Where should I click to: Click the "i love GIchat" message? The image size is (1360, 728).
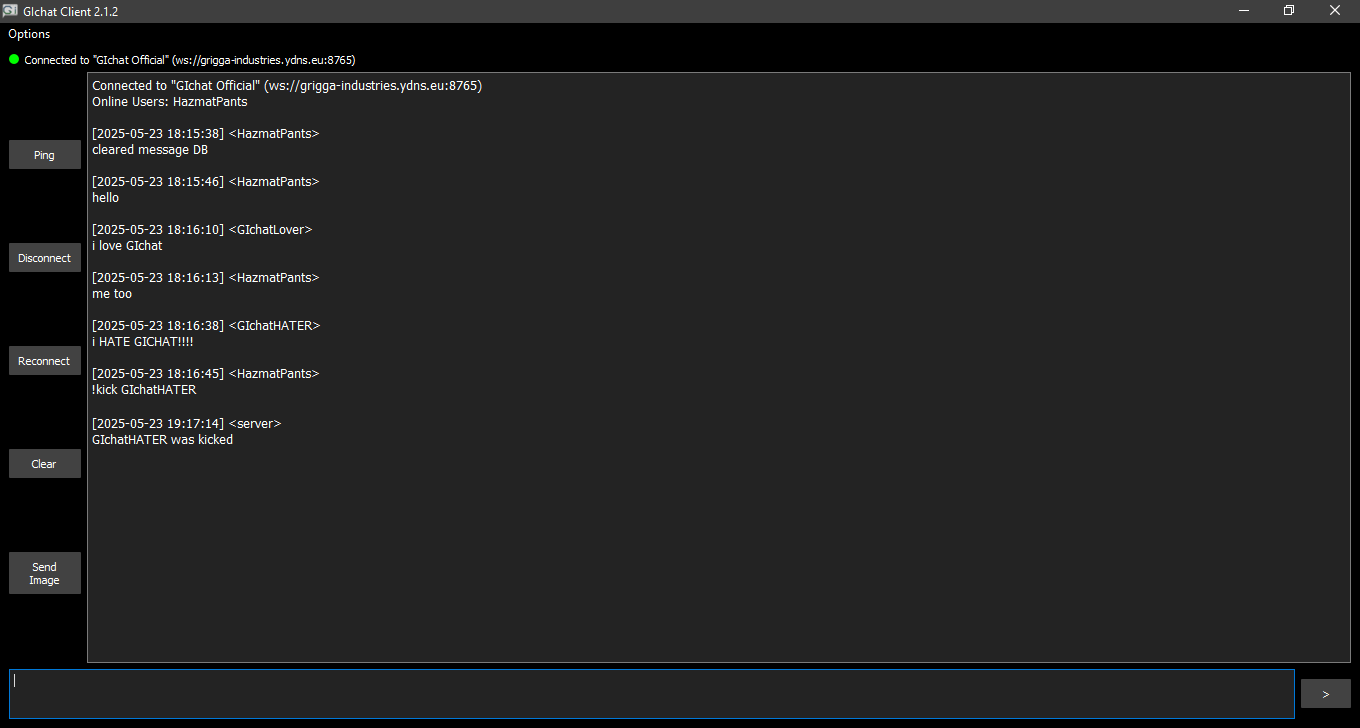click(127, 246)
